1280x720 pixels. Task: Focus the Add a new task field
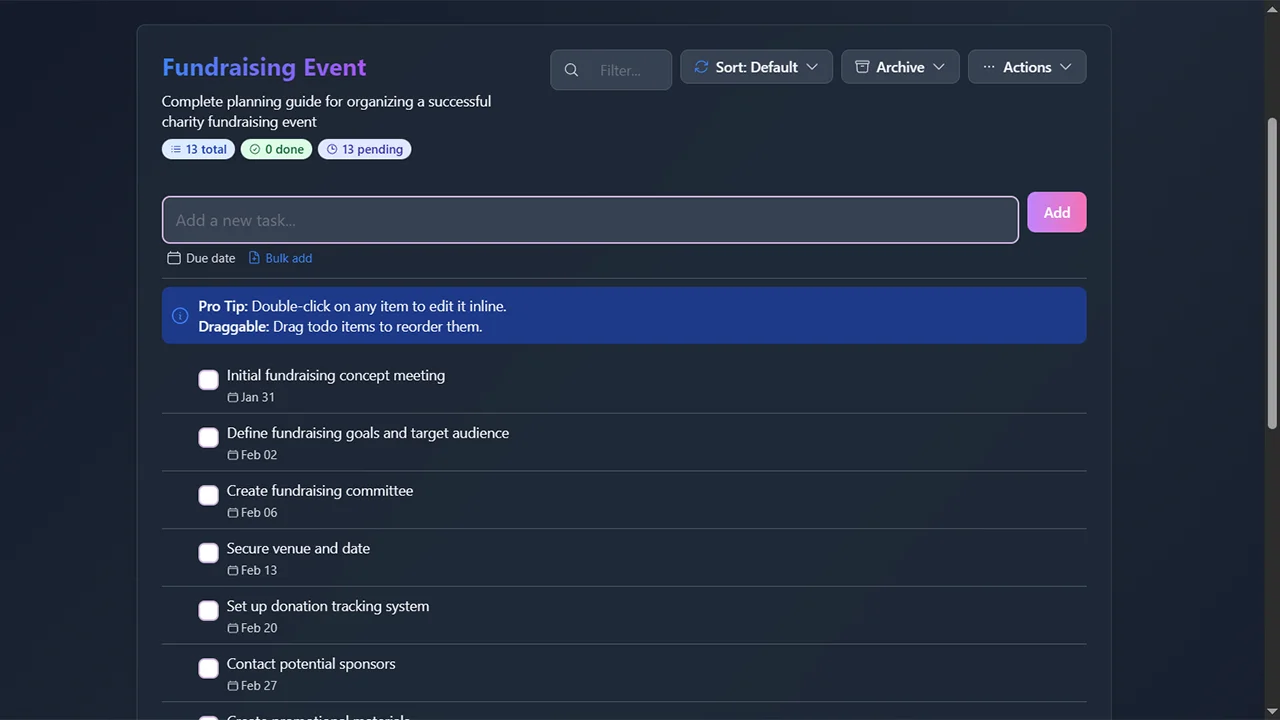pyautogui.click(x=590, y=220)
